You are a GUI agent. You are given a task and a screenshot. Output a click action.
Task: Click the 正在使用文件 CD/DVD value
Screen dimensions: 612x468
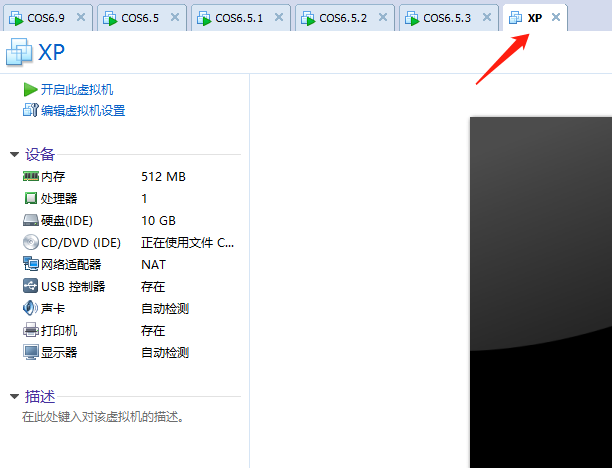point(187,243)
